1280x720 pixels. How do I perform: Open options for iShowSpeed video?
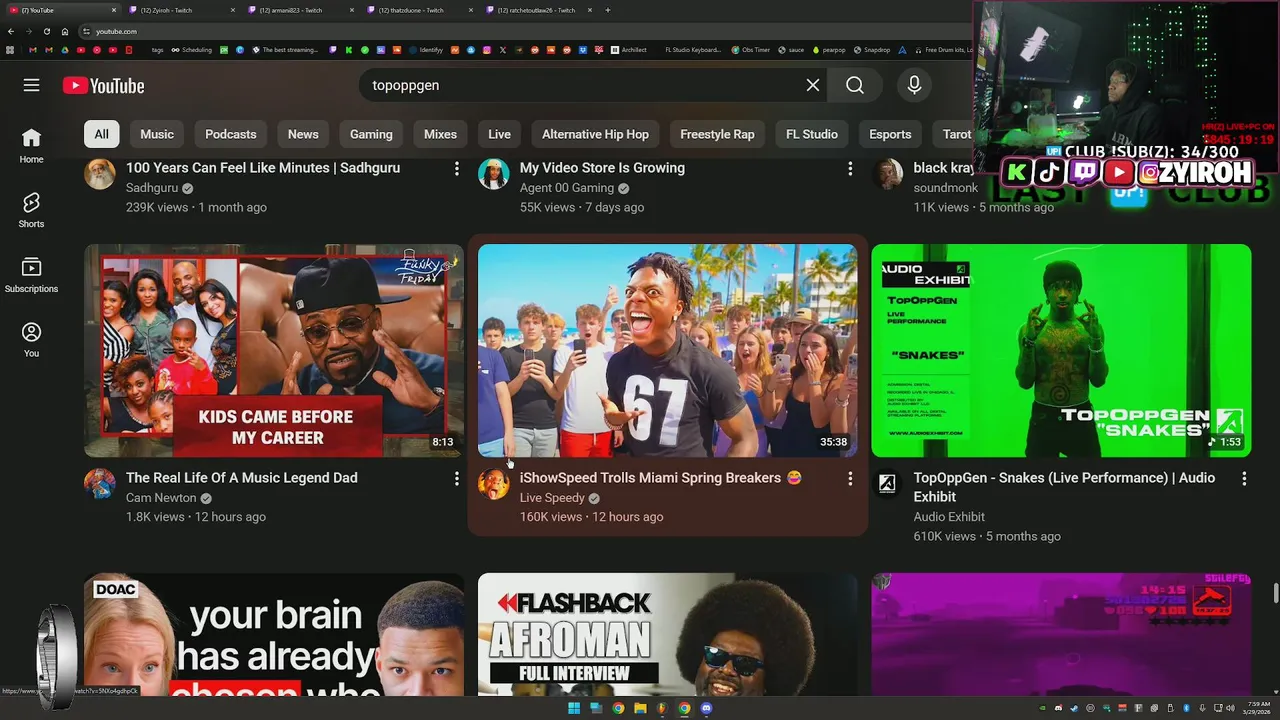click(851, 478)
